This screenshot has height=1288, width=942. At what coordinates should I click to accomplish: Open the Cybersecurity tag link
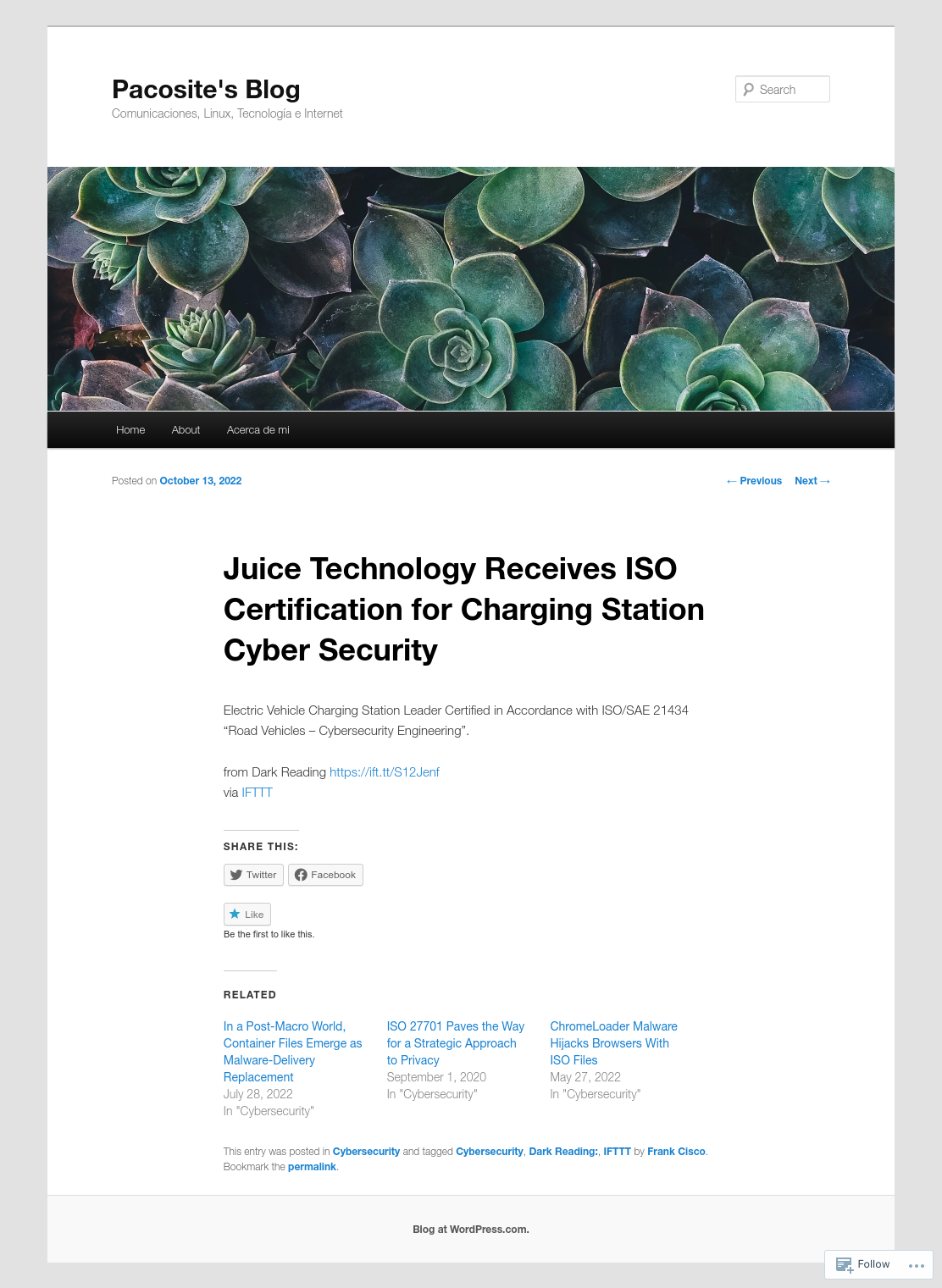pos(490,1152)
